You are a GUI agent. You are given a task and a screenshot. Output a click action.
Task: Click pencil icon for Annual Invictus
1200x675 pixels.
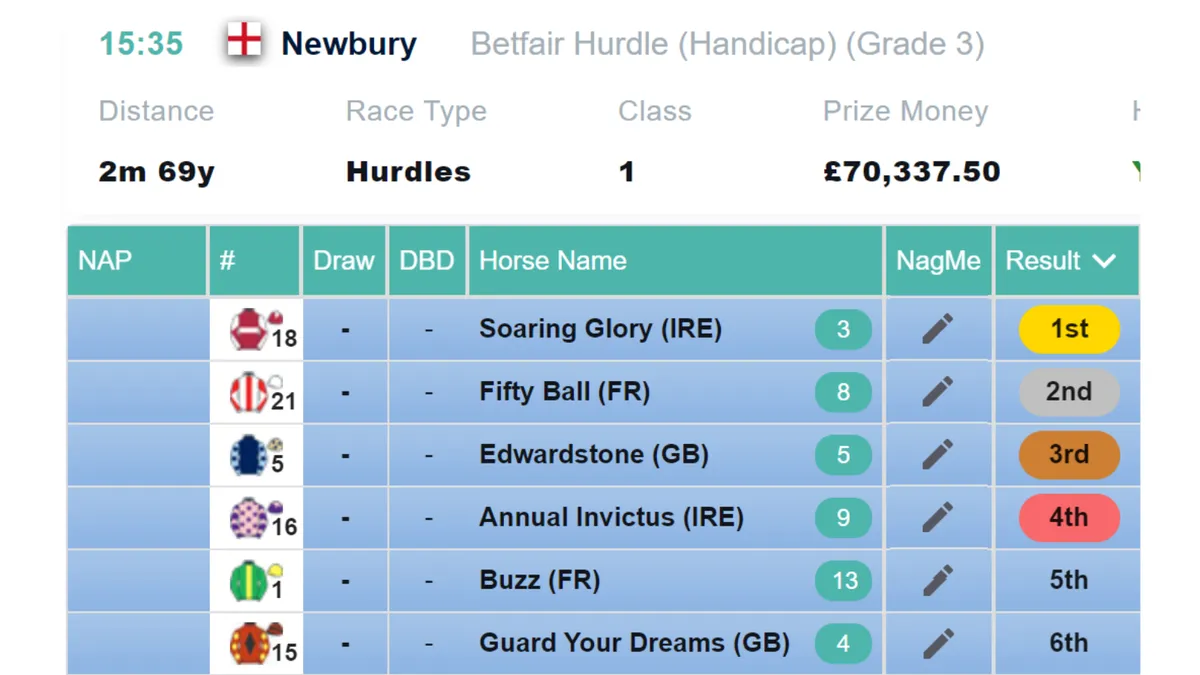click(937, 518)
